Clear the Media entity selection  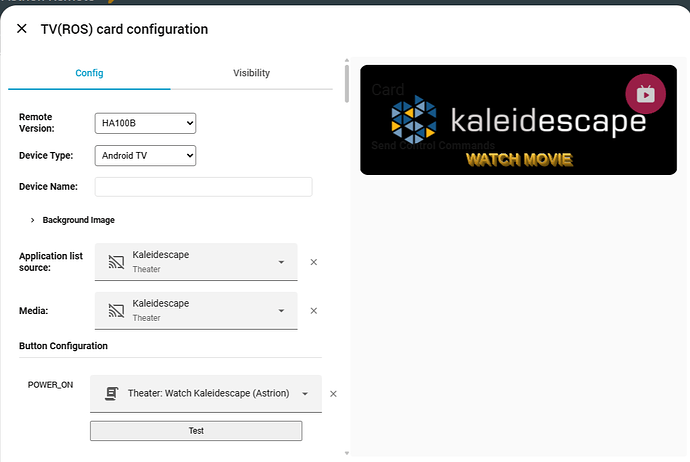click(313, 311)
